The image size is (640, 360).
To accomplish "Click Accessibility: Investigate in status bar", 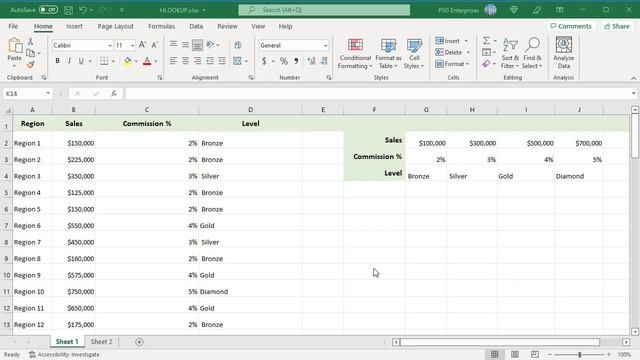I will click(x=64, y=355).
